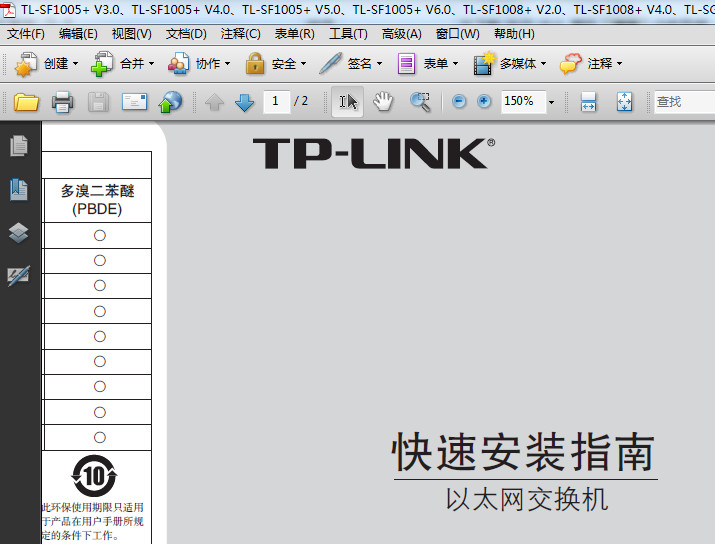This screenshot has width=715, height=544.
Task: Open the 窗口(W) menu
Action: pos(457,34)
